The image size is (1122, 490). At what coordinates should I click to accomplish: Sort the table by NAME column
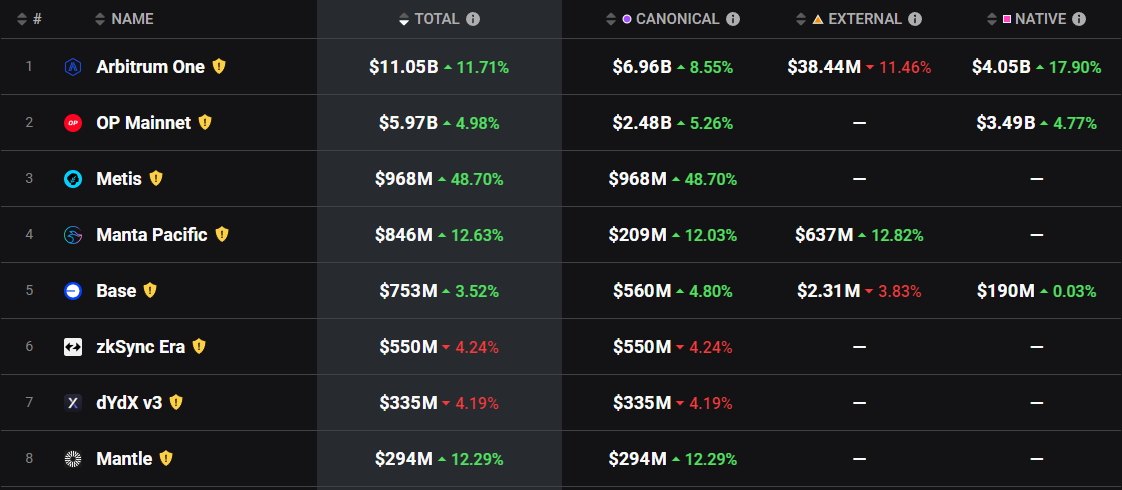(132, 19)
